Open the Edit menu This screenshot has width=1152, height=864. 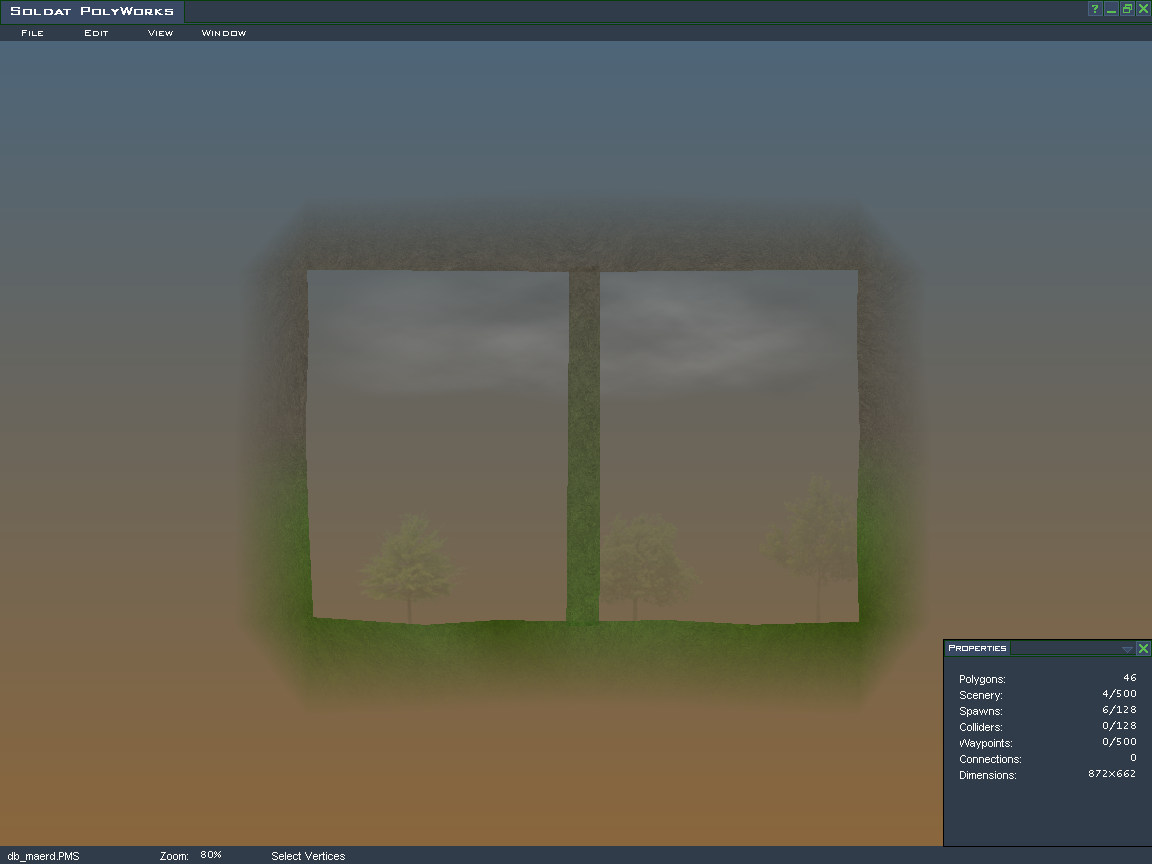point(95,33)
